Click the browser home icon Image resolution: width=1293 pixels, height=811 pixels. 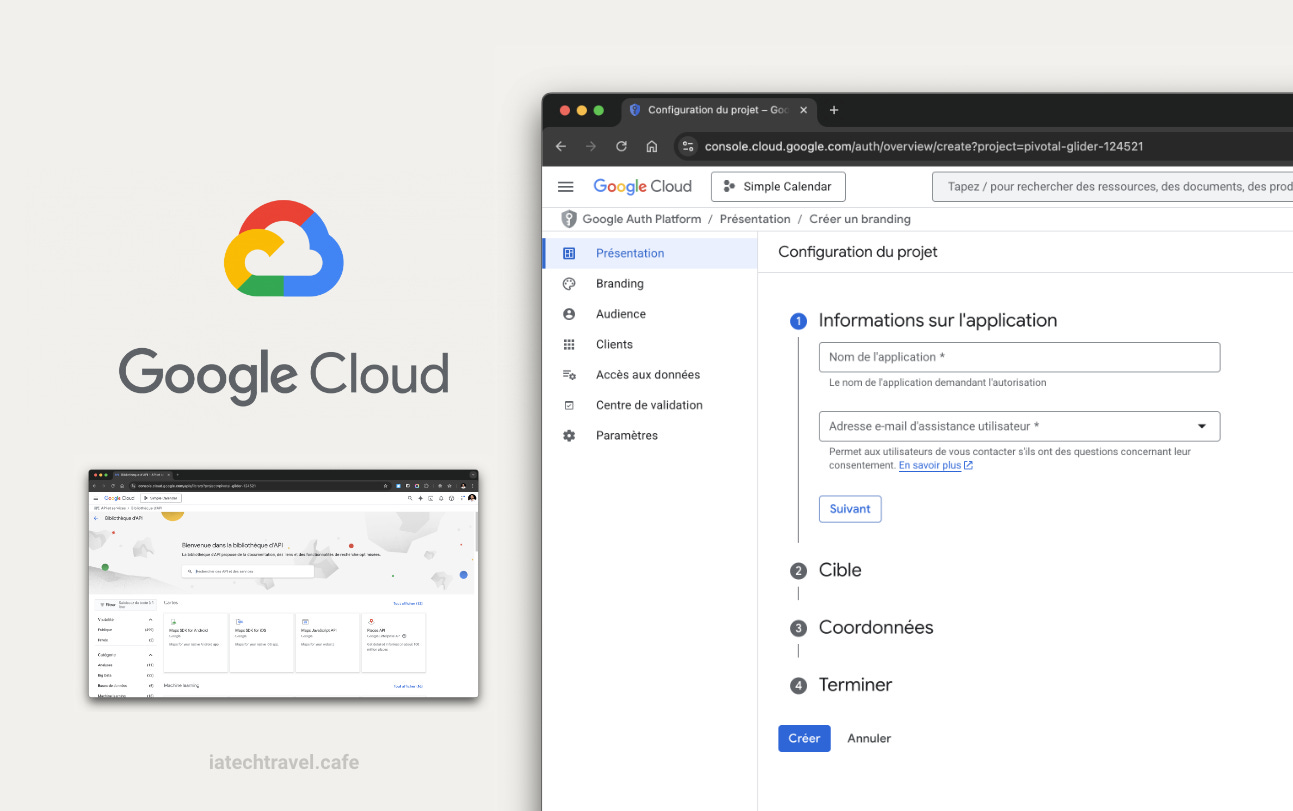652,146
